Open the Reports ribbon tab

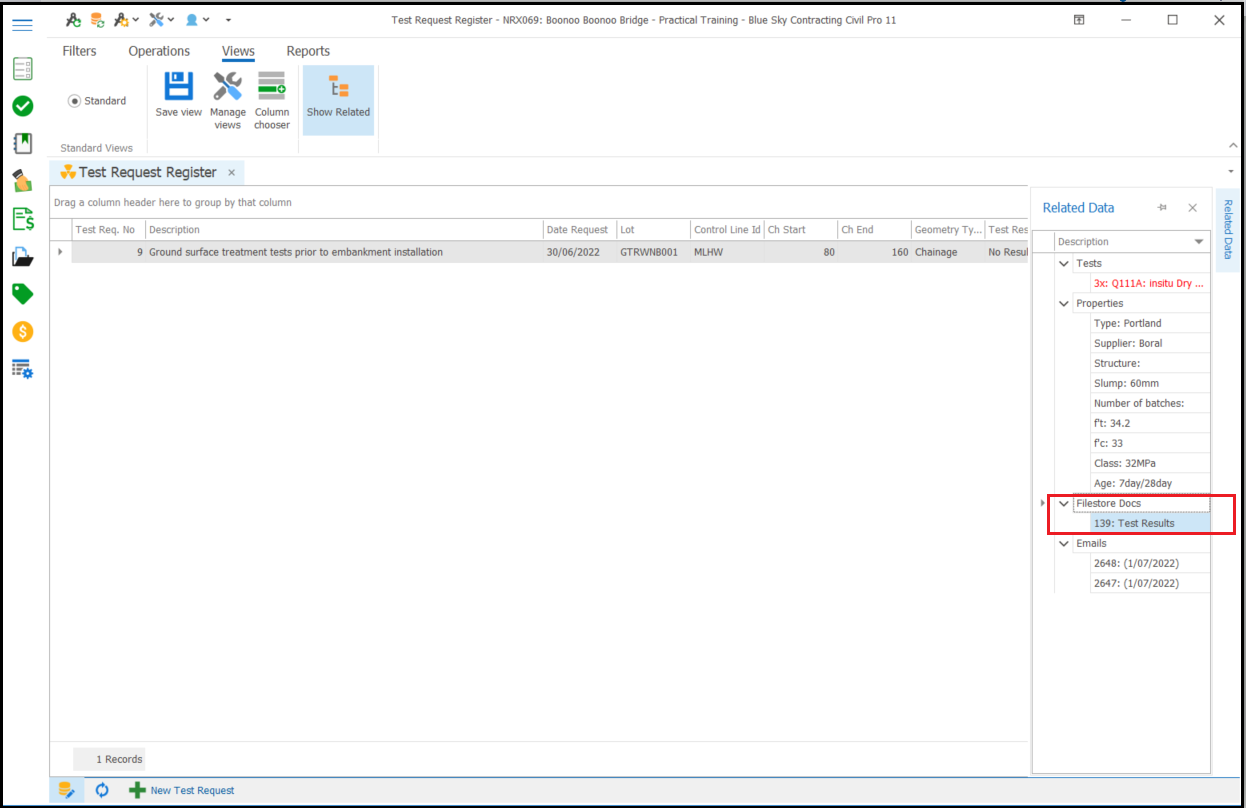click(308, 51)
